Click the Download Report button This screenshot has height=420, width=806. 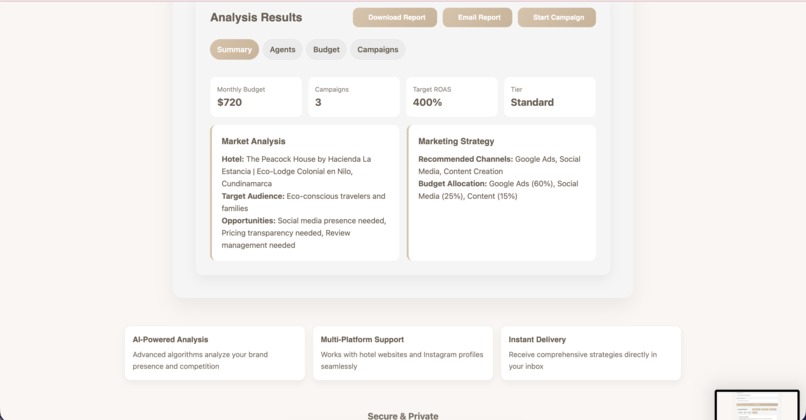[x=395, y=17]
